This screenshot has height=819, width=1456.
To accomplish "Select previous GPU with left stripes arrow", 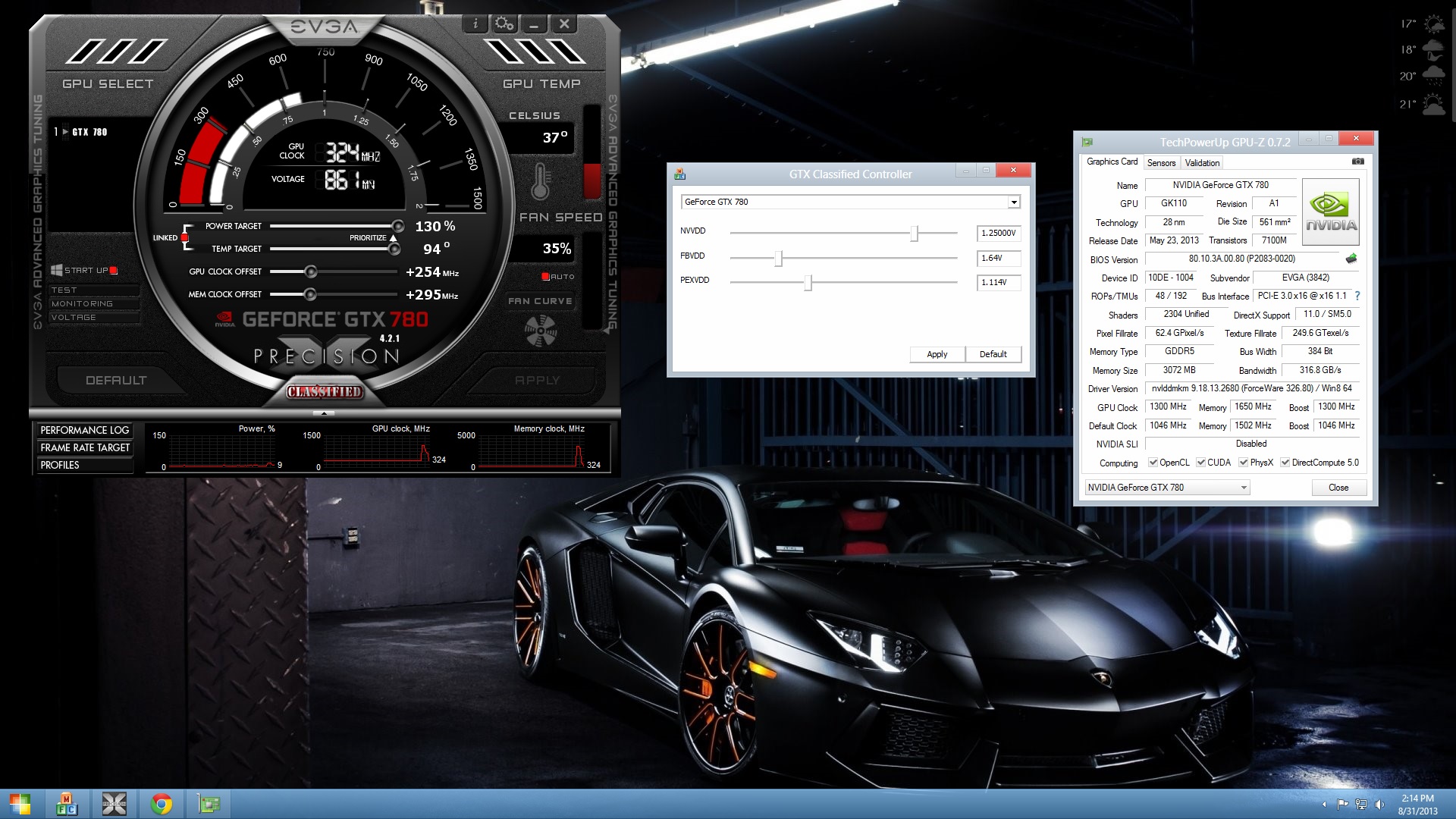I will [116, 52].
